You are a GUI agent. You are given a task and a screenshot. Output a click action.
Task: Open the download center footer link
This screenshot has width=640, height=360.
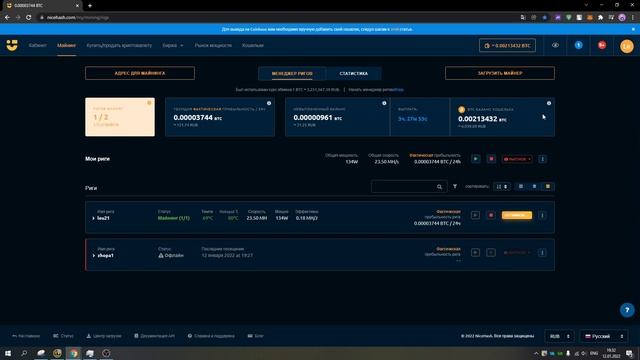click(104, 336)
